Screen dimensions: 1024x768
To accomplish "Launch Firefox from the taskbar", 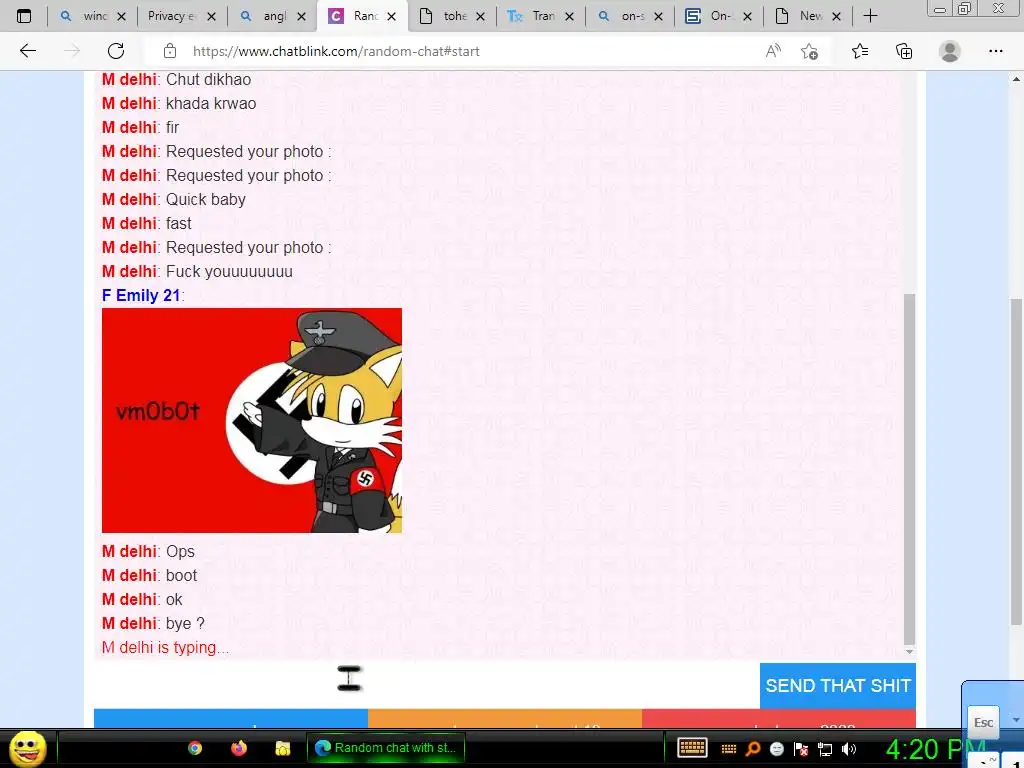I will (239, 748).
